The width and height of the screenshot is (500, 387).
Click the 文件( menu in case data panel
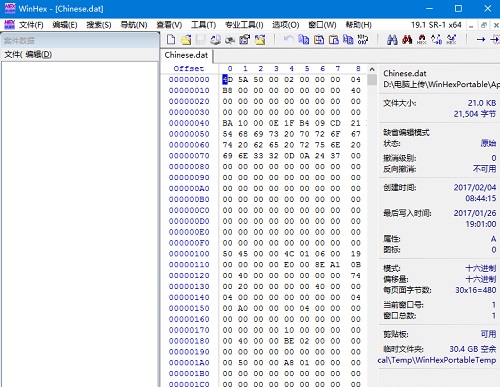coord(13,54)
